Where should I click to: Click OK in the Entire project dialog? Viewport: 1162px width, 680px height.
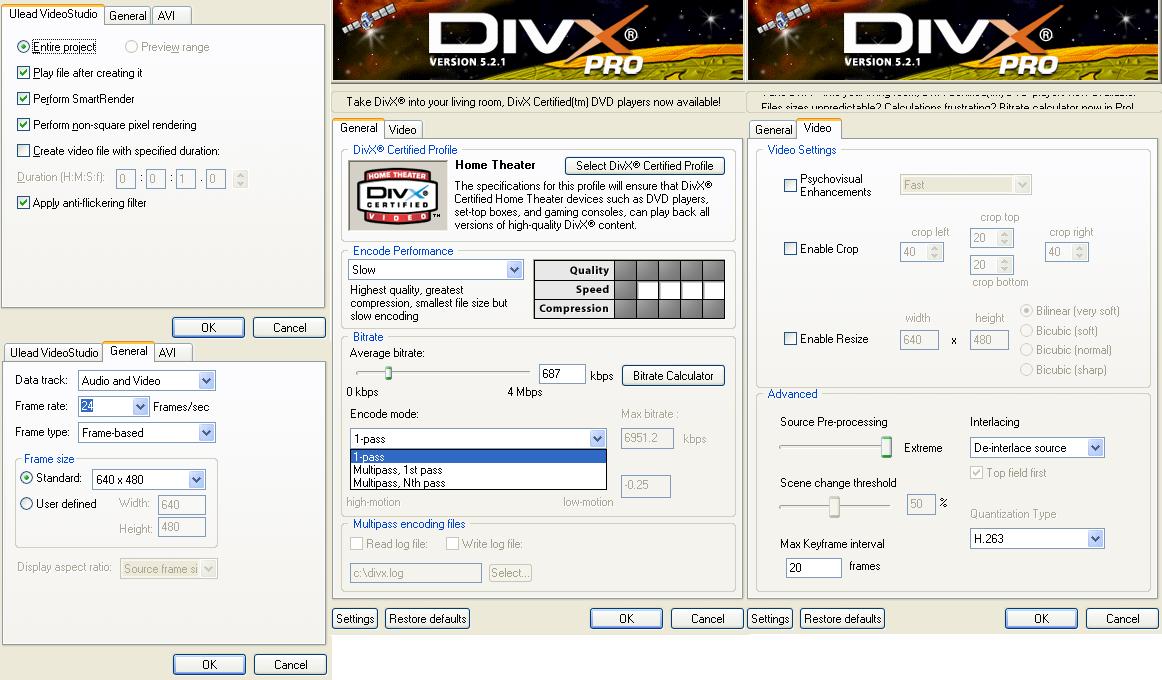[x=208, y=327]
